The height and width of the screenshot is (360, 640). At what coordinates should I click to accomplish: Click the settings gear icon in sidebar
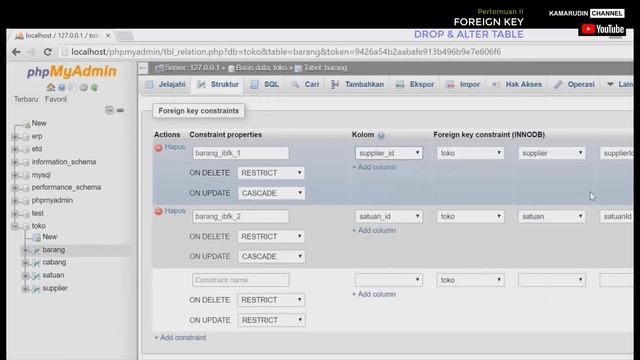[x=84, y=87]
